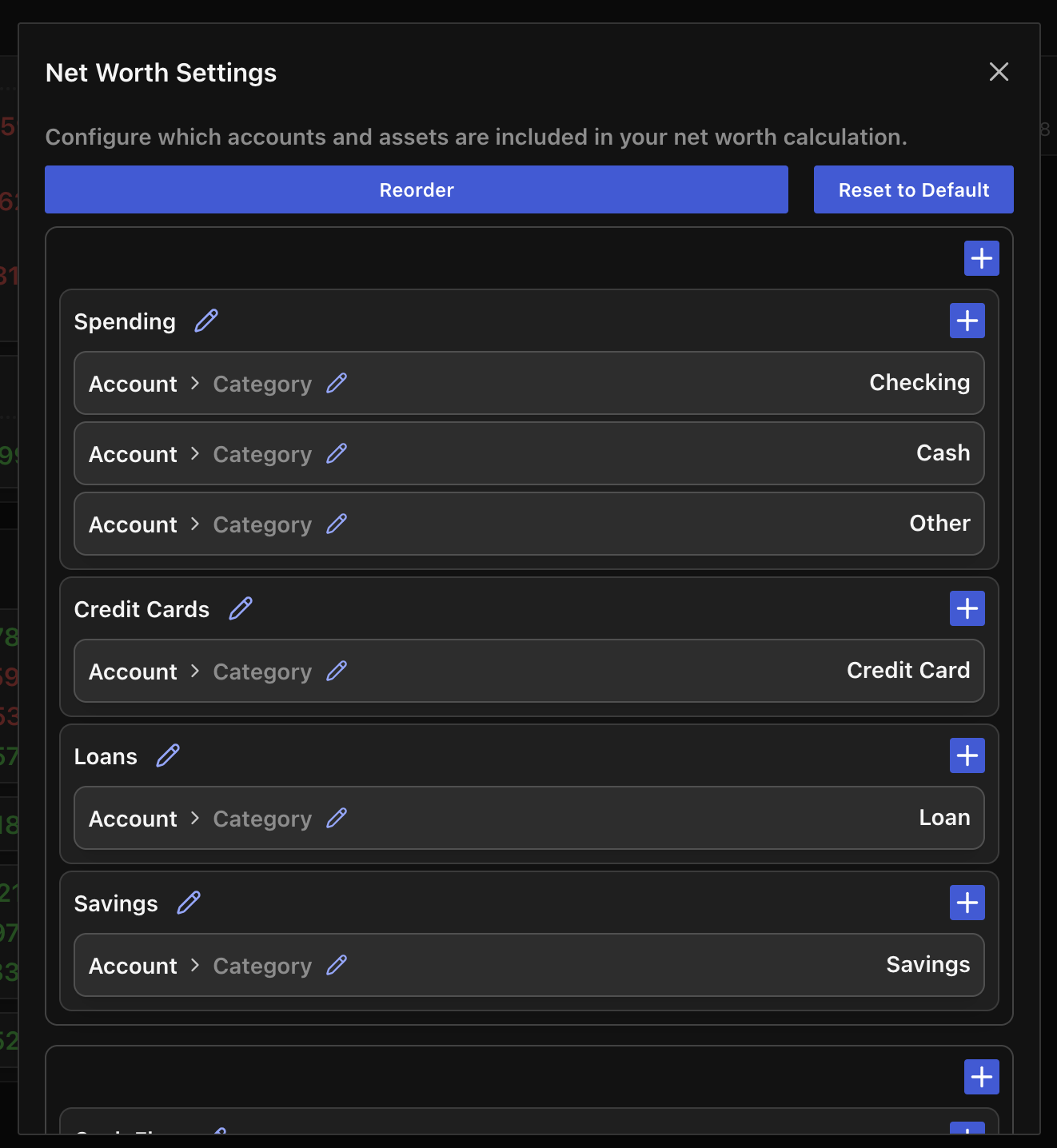Add a group in the second section
Image resolution: width=1057 pixels, height=1148 pixels.
[982, 1077]
